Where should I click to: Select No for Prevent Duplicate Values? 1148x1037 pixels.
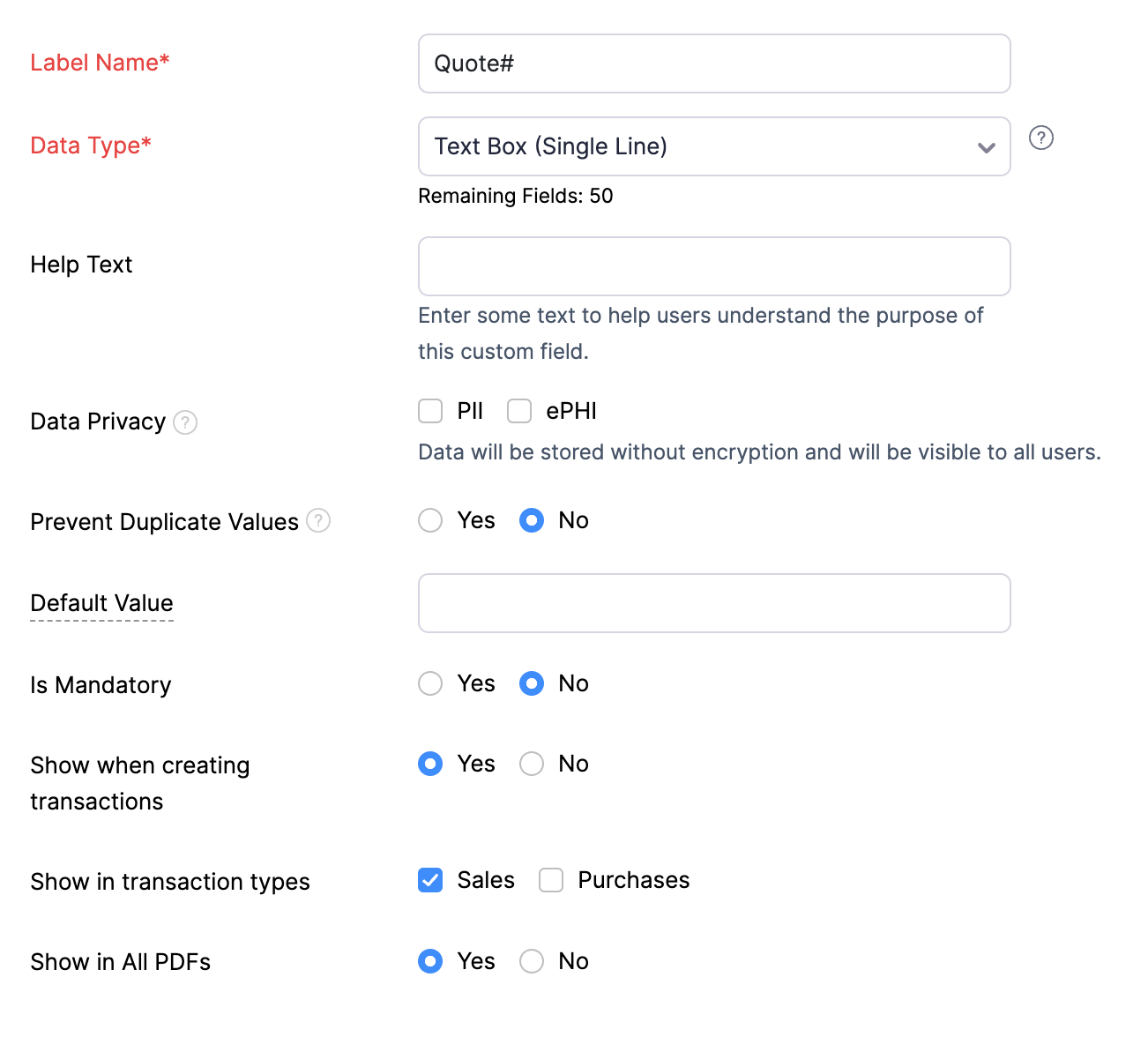tap(532, 520)
